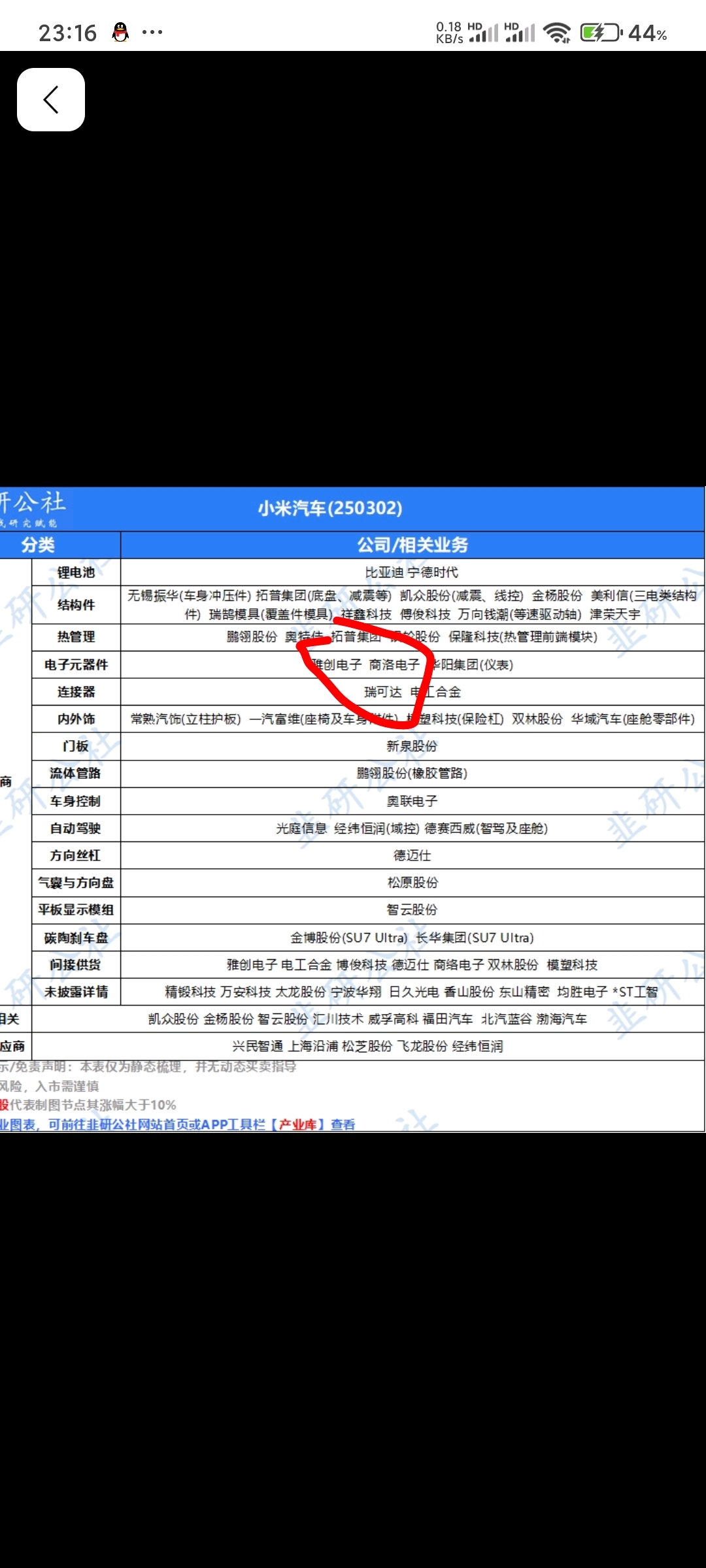Tap 无锡振华(车身冲压件) company name
This screenshot has height=1568, width=706.
click(189, 595)
